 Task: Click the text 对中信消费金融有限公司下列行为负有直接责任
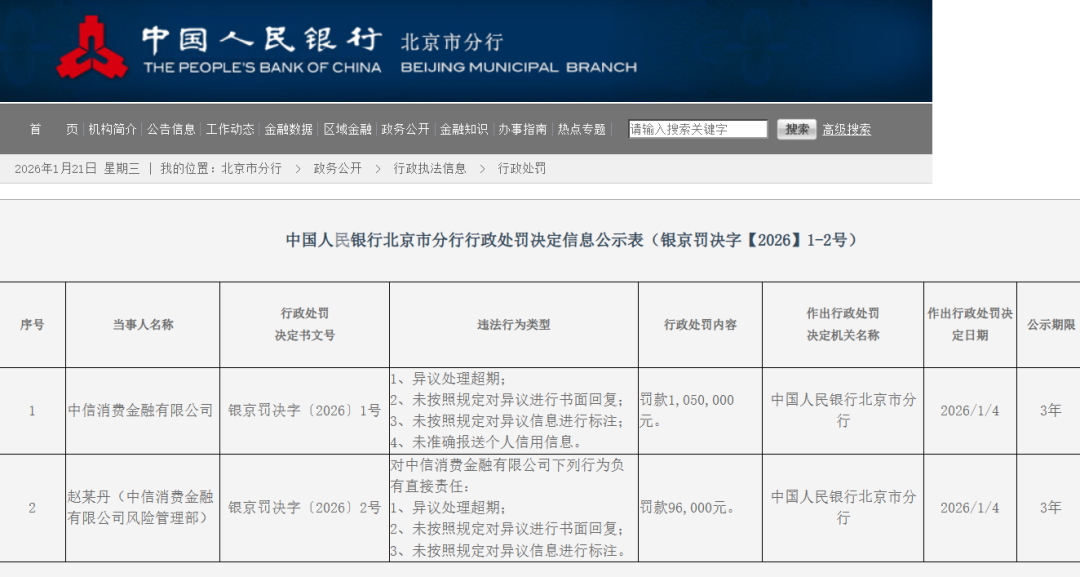point(508,475)
